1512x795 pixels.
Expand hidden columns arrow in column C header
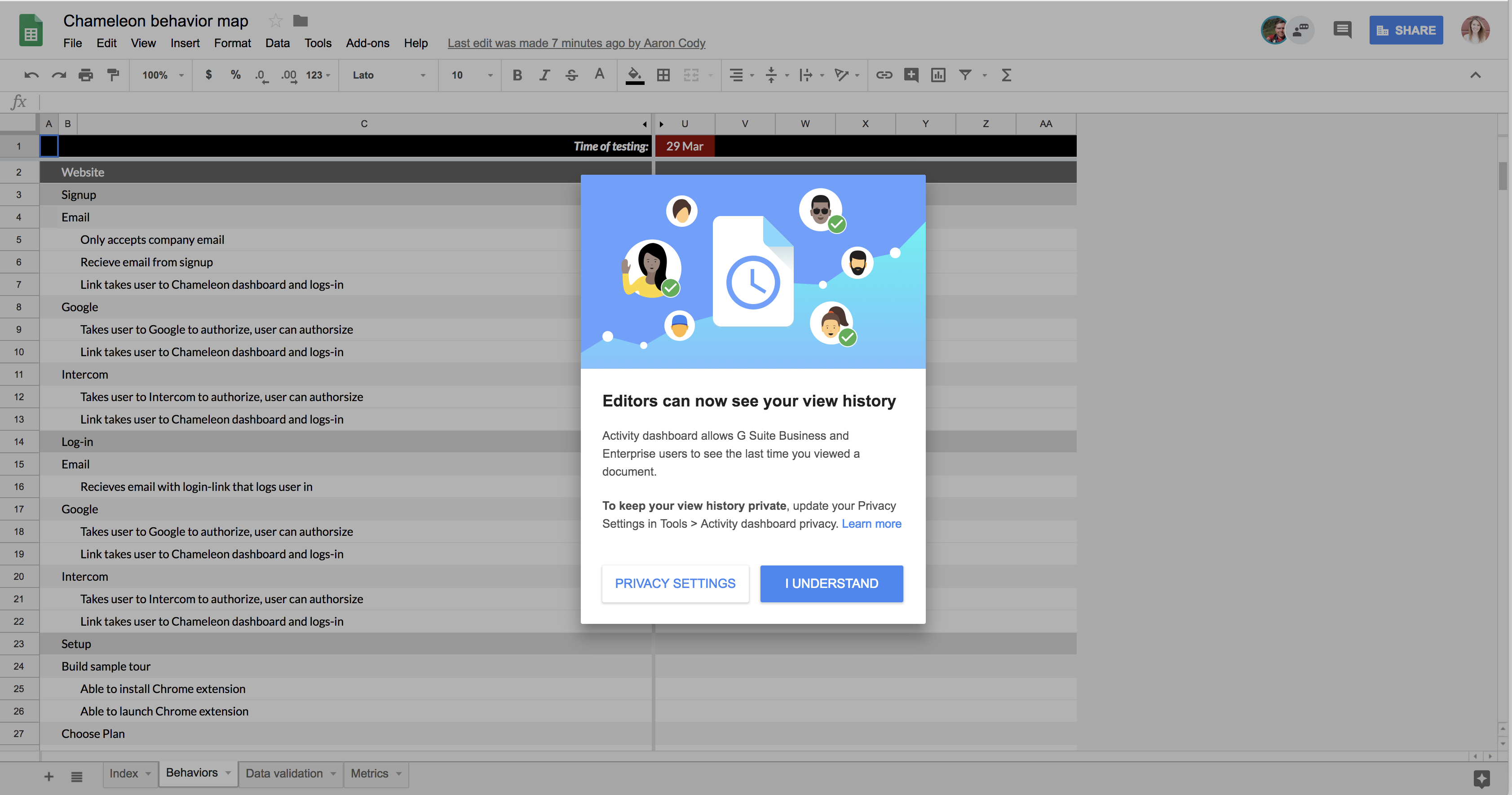(x=645, y=124)
